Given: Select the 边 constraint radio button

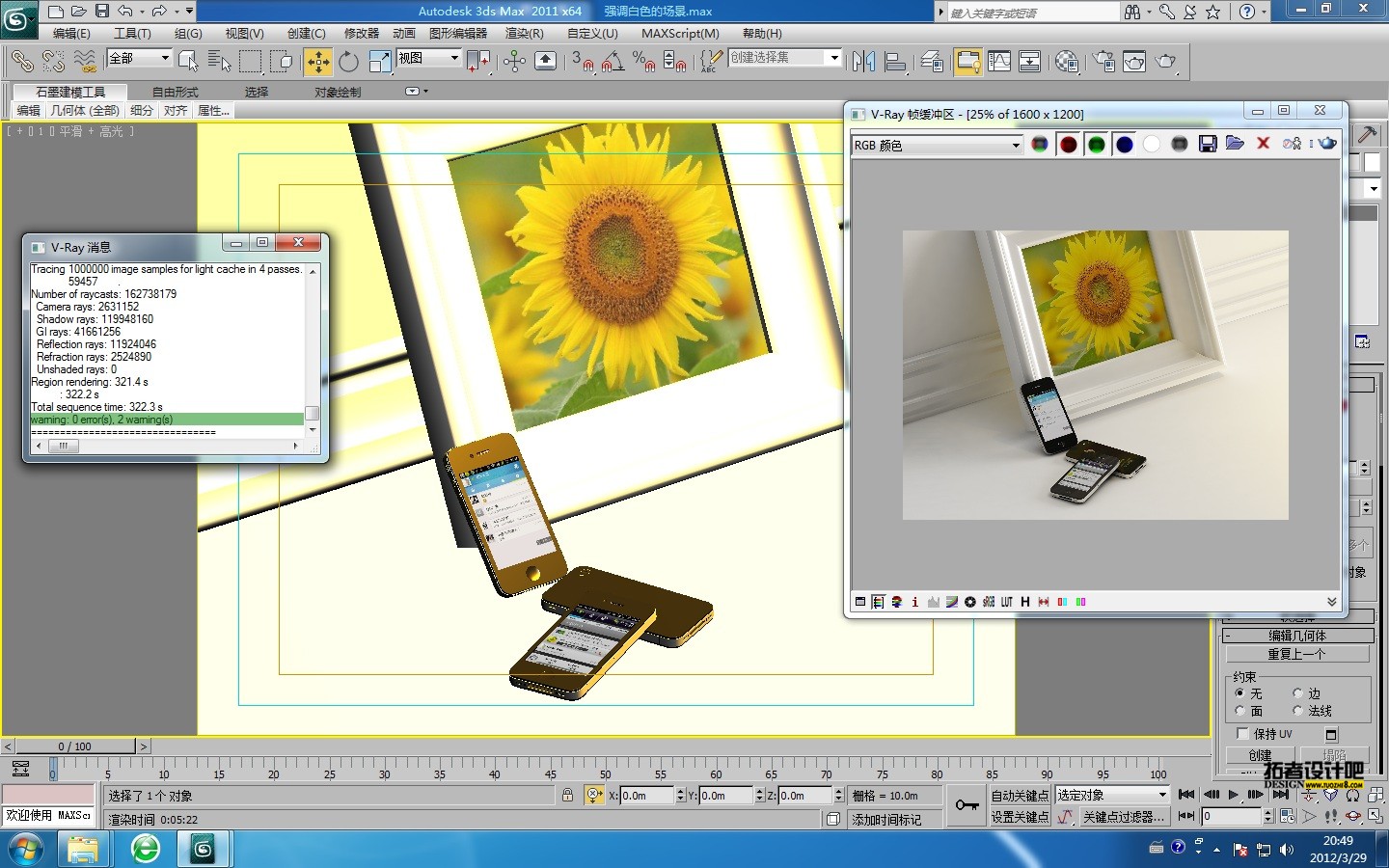Looking at the screenshot, I should (1297, 693).
